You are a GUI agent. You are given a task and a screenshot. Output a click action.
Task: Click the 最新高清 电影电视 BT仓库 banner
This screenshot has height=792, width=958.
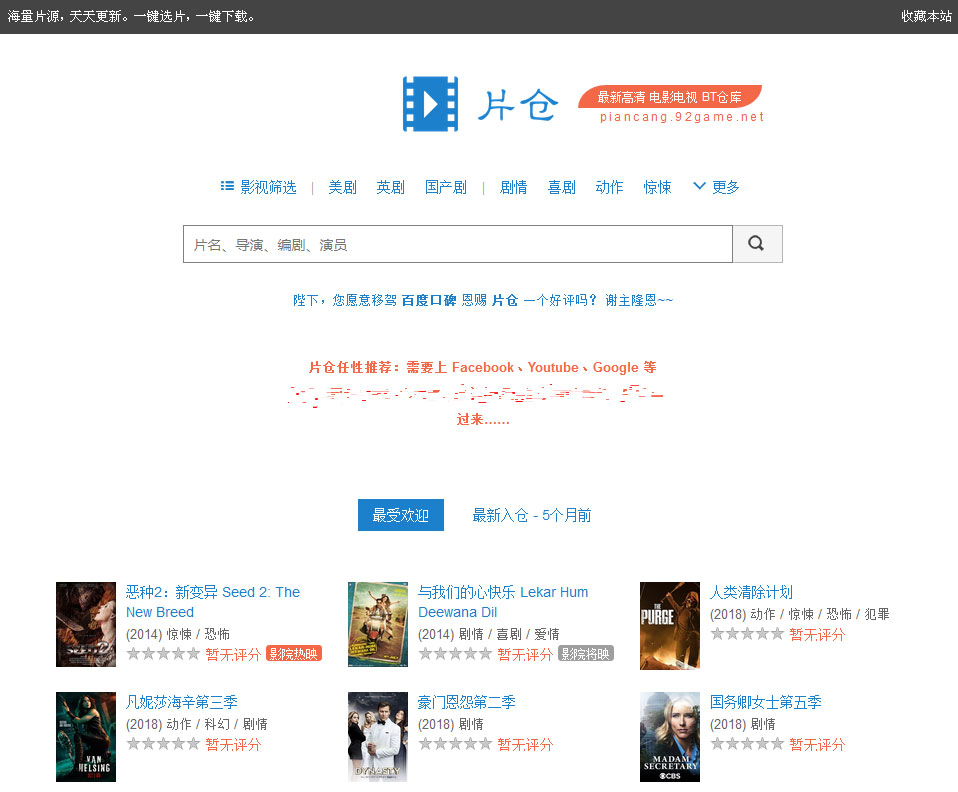coord(670,97)
